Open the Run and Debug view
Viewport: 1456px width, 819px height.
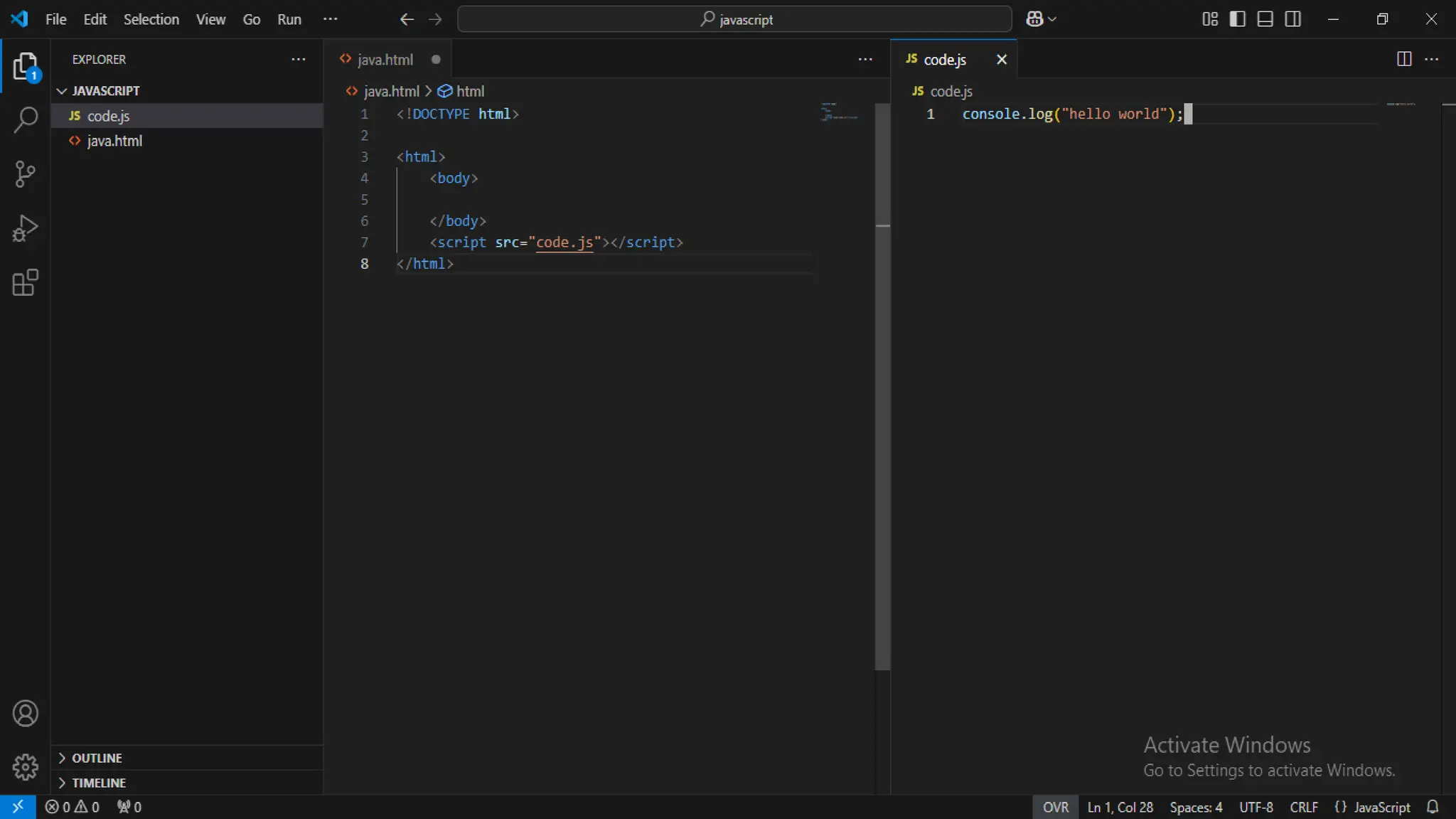pos(26,228)
